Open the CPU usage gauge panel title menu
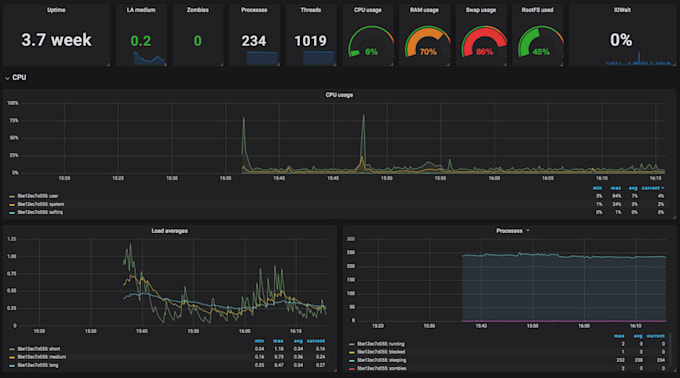Image resolution: width=680 pixels, height=378 pixels. [x=368, y=10]
